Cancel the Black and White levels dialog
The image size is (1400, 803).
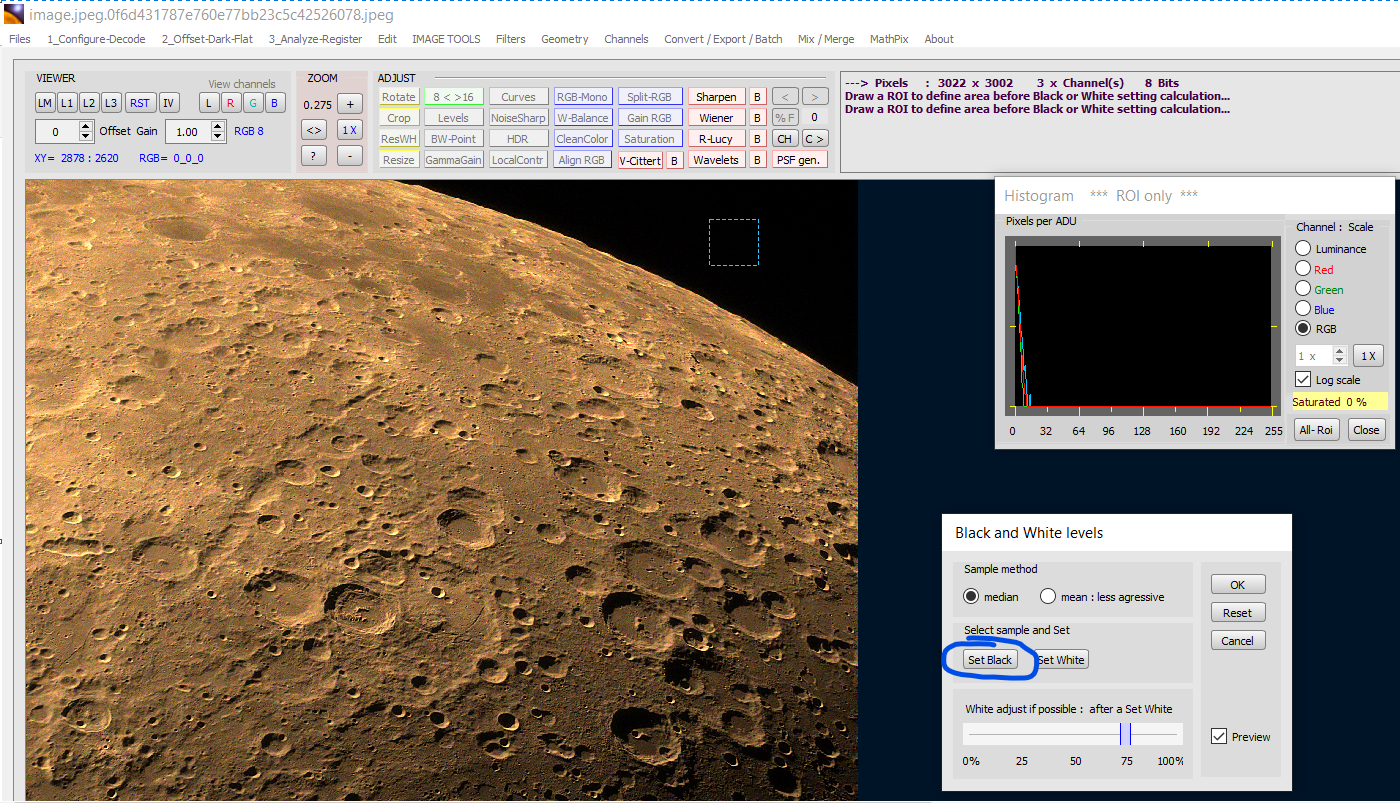1238,640
